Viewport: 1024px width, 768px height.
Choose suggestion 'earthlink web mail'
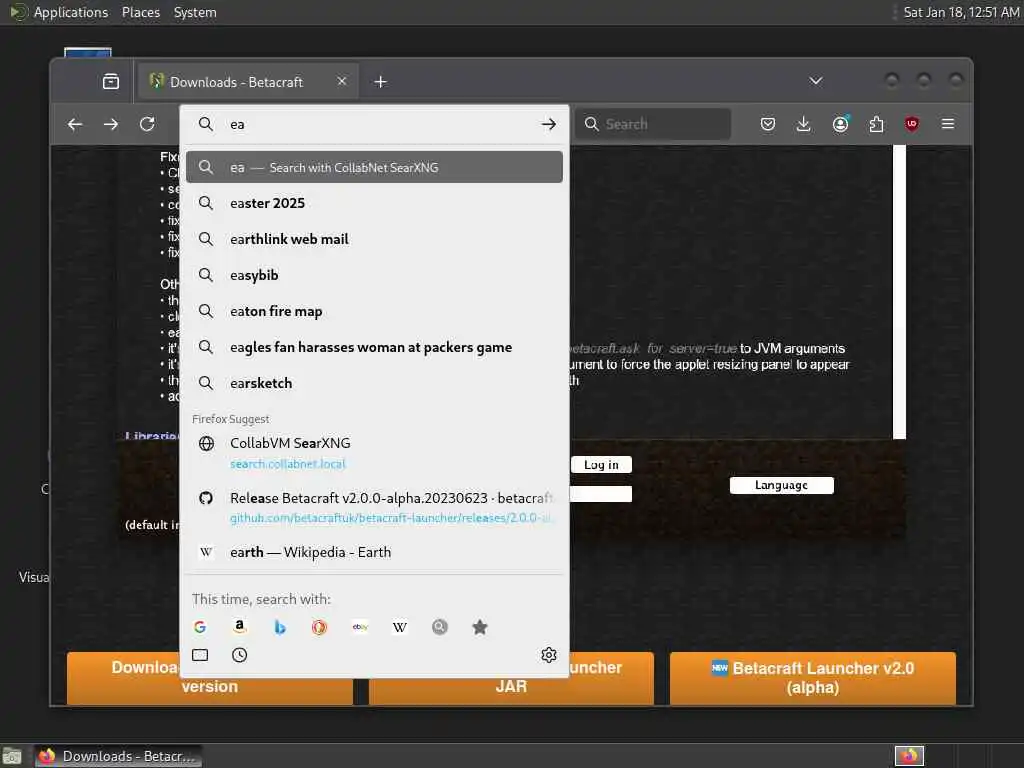(x=374, y=239)
